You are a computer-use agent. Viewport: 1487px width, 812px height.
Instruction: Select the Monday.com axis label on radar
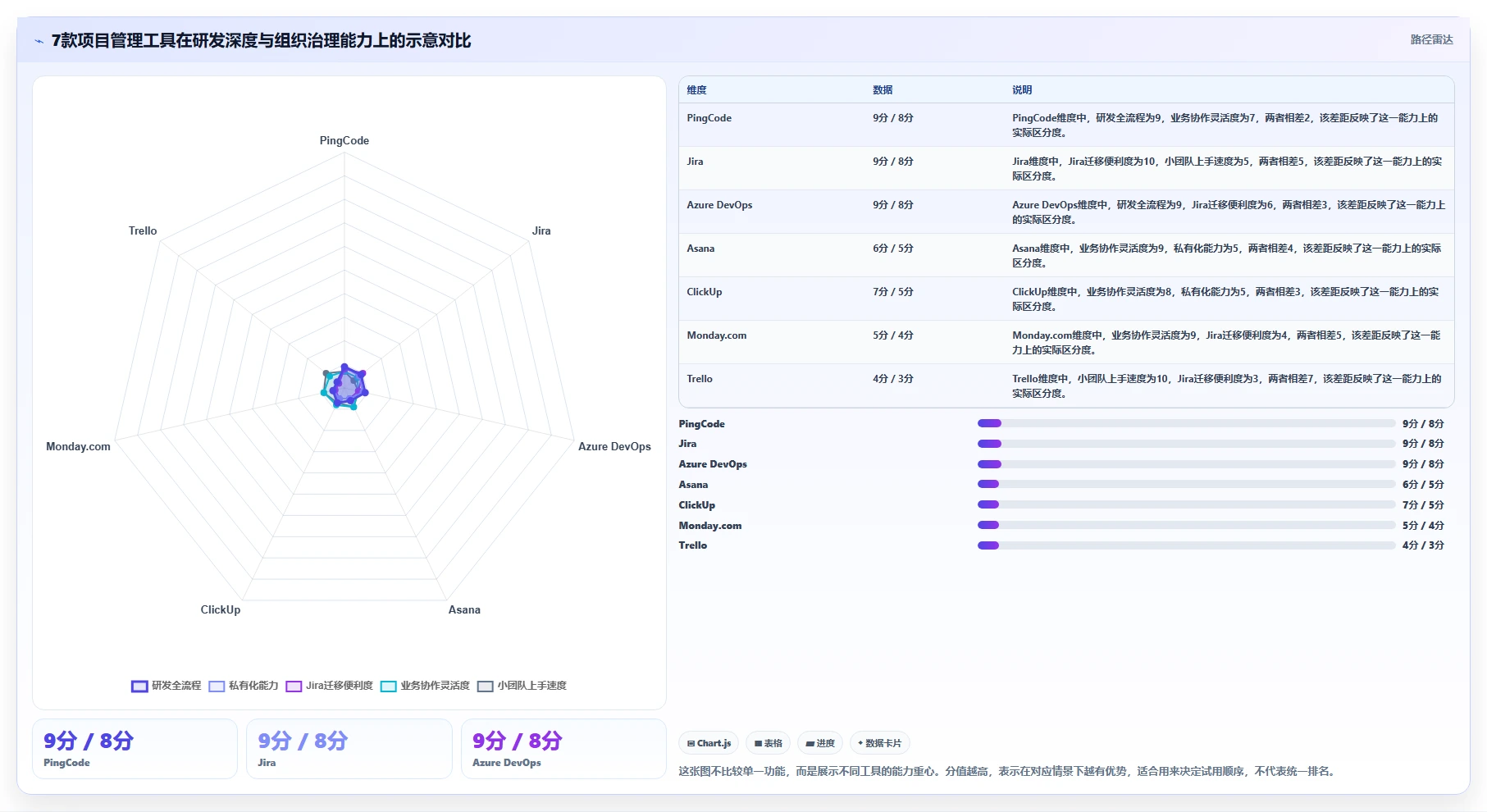pyautogui.click(x=78, y=447)
